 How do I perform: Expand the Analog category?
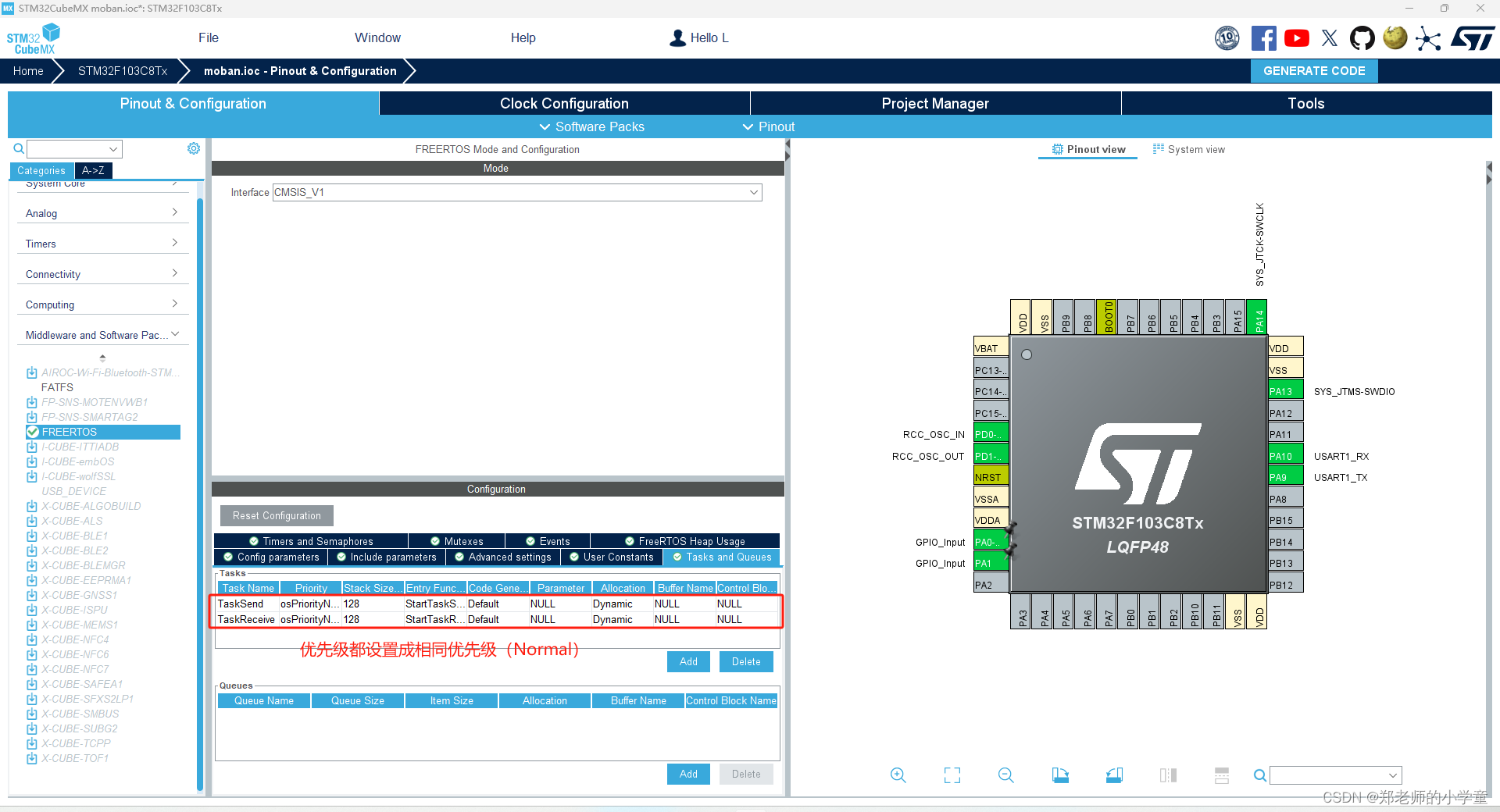[x=102, y=213]
